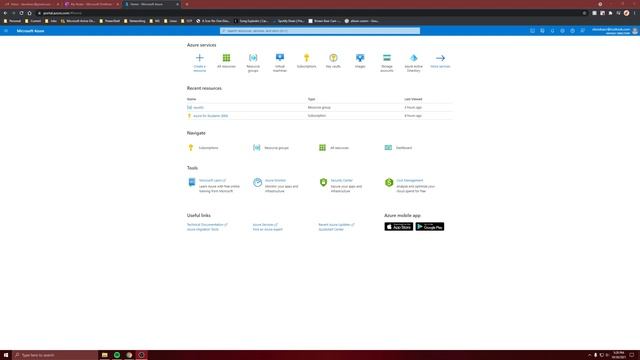This screenshot has height=360, width=640.
Task: Open Azure Services link
Action: (265, 225)
